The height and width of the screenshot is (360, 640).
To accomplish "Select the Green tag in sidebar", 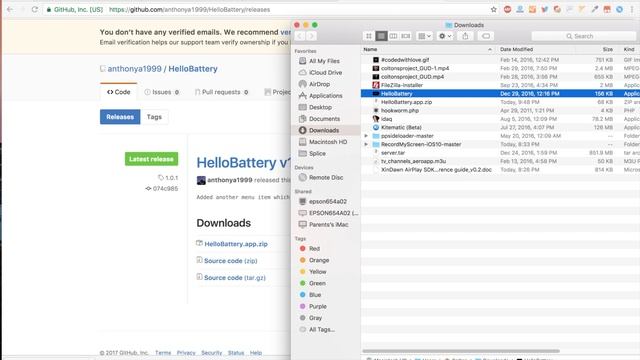I will click(317, 283).
